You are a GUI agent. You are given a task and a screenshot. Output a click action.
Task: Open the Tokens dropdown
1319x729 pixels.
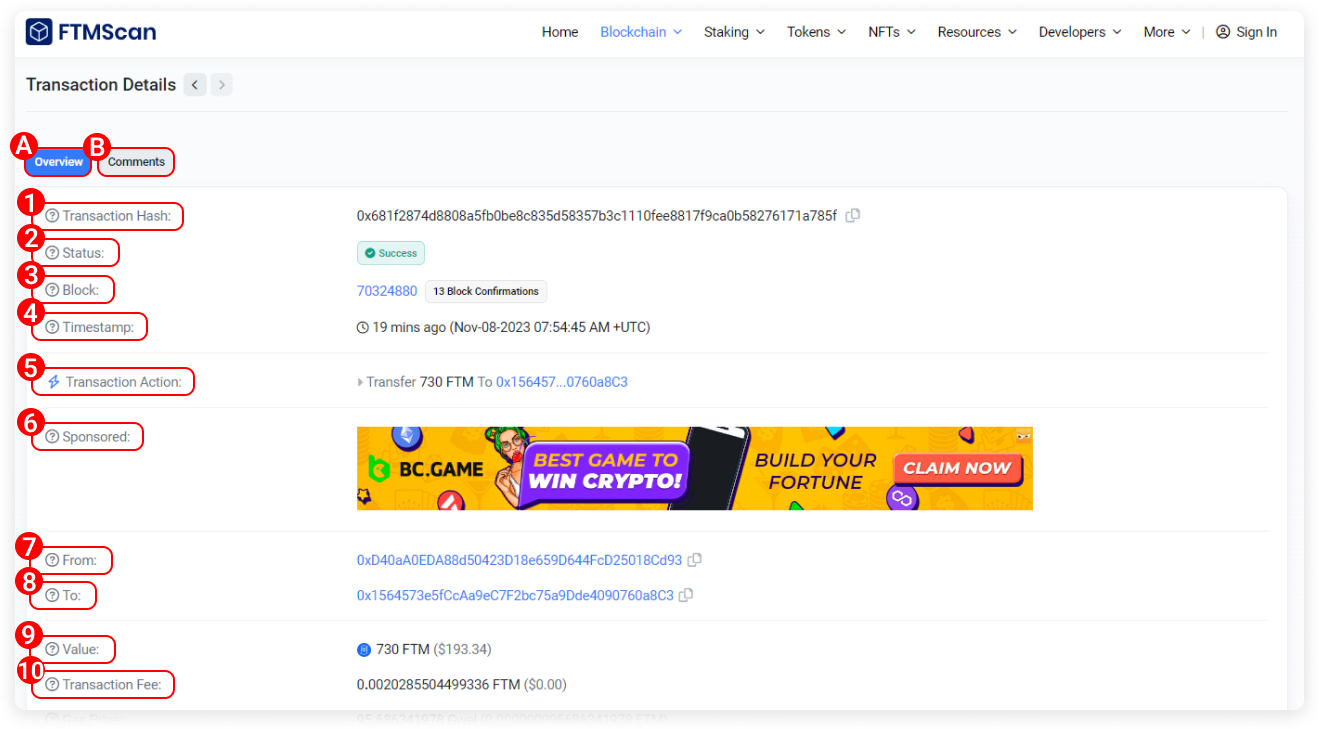point(816,32)
